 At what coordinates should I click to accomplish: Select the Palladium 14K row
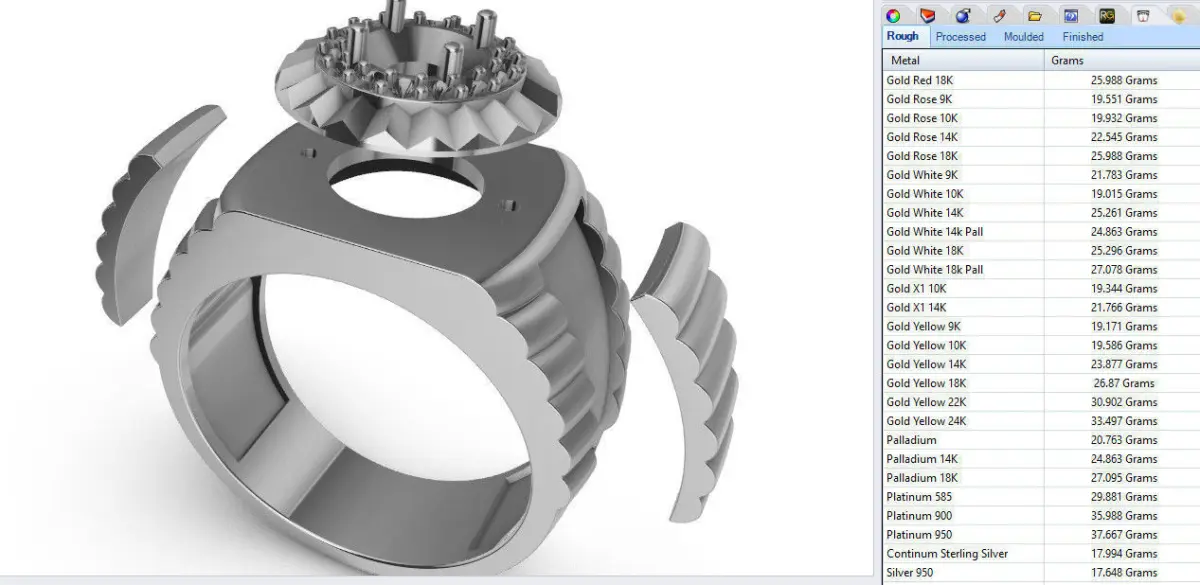pos(1041,460)
